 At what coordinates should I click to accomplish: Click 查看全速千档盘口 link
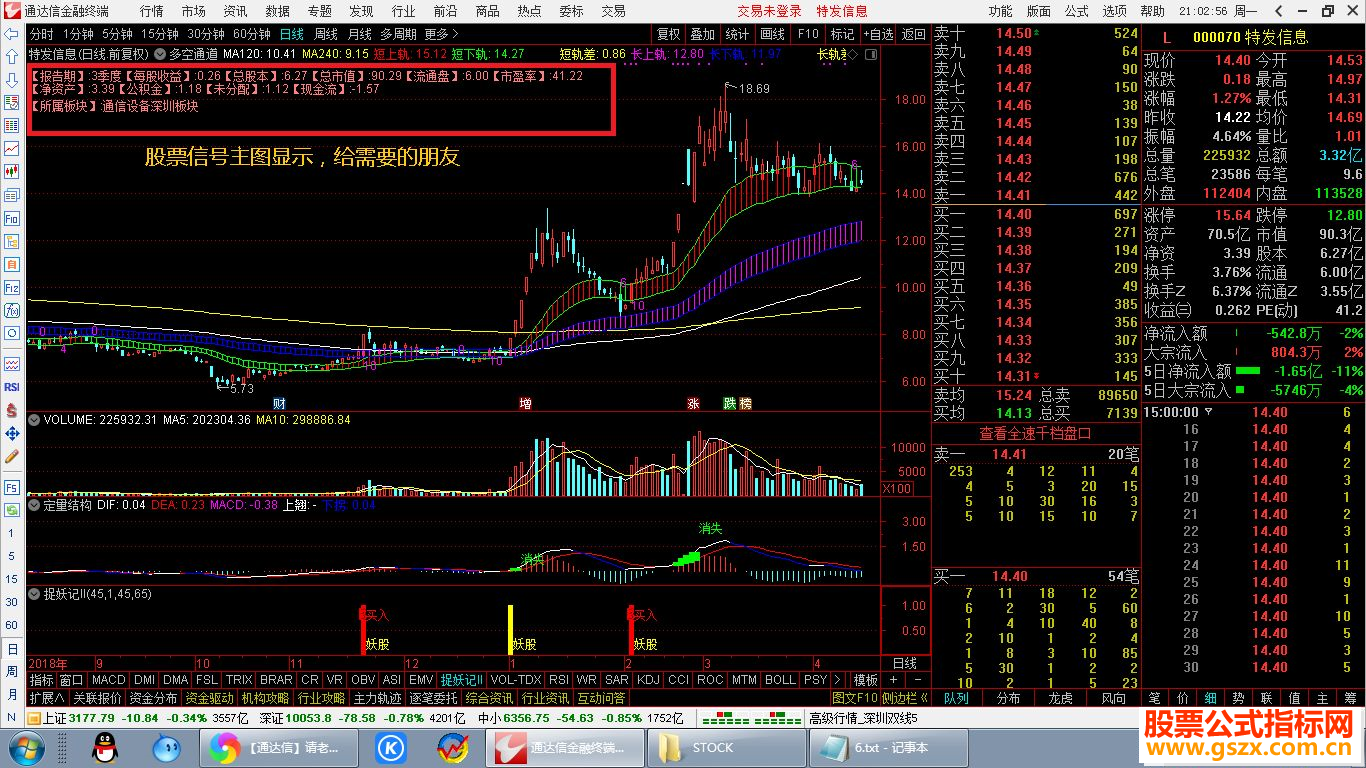point(1035,433)
